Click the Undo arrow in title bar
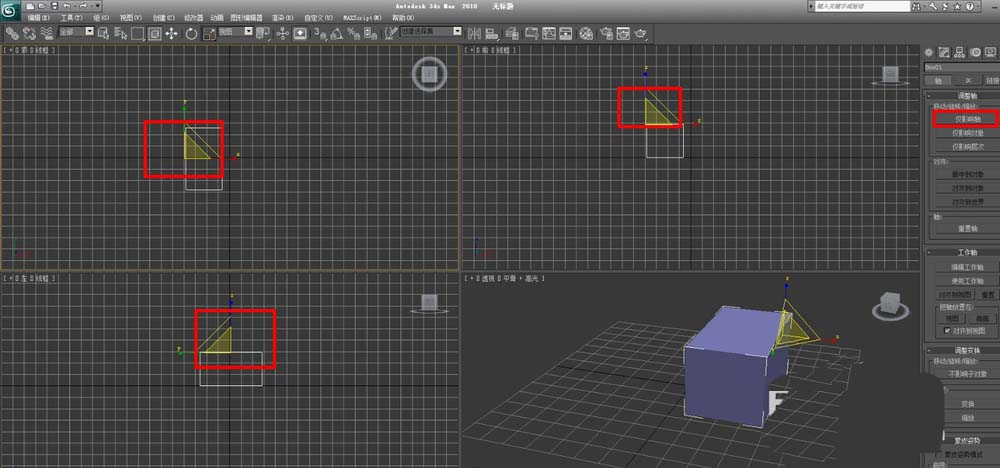Viewport: 1000px width, 468px height. pyautogui.click(x=66, y=6)
